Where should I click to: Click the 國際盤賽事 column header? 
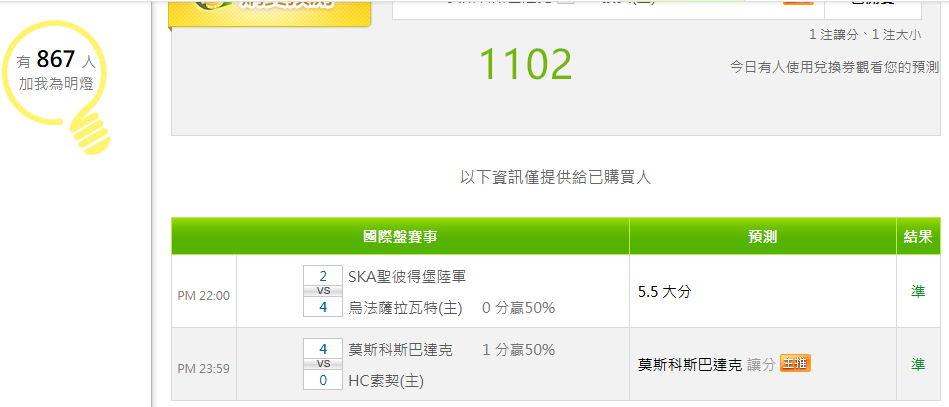tap(400, 237)
